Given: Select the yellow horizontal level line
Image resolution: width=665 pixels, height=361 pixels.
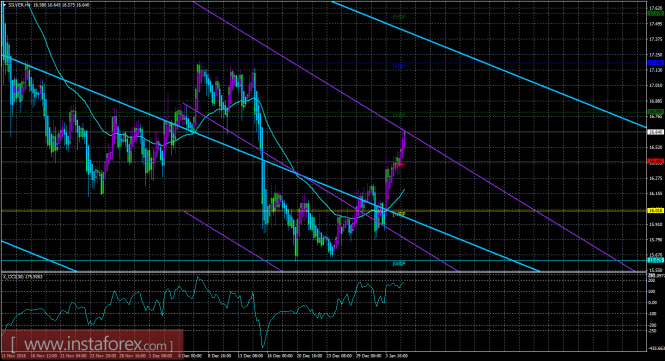Looking at the screenshot, I should pyautogui.click(x=323, y=210).
